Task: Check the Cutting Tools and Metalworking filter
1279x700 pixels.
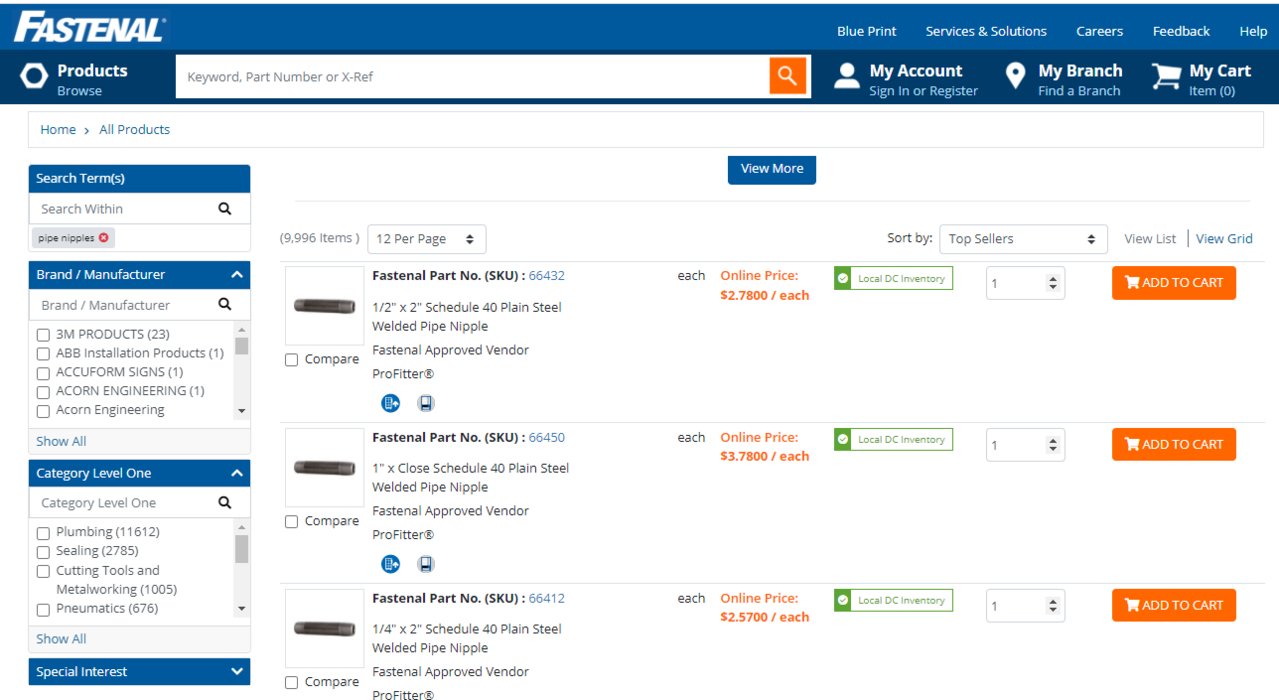Action: tap(43, 572)
